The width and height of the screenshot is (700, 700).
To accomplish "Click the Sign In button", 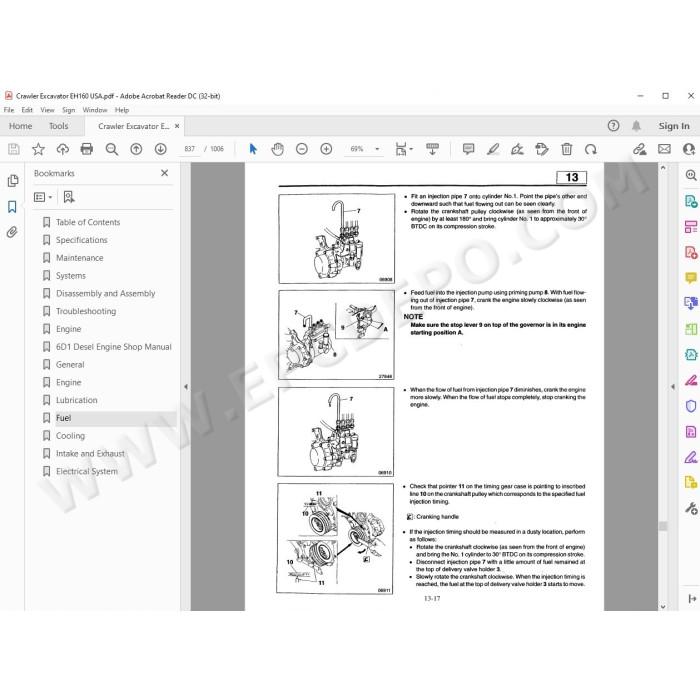I will pos(674,126).
